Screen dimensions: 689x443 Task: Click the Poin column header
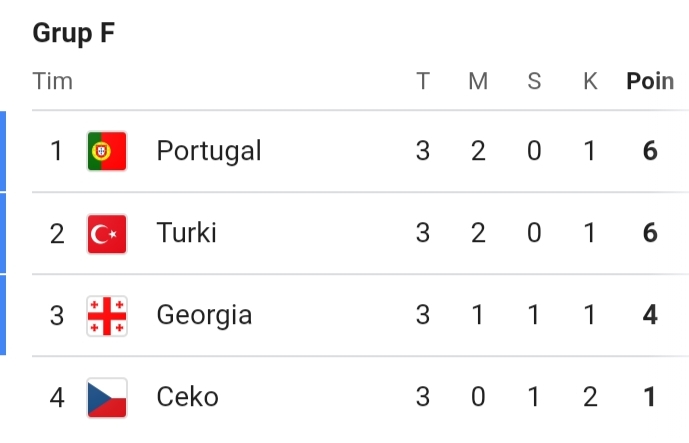(x=650, y=81)
